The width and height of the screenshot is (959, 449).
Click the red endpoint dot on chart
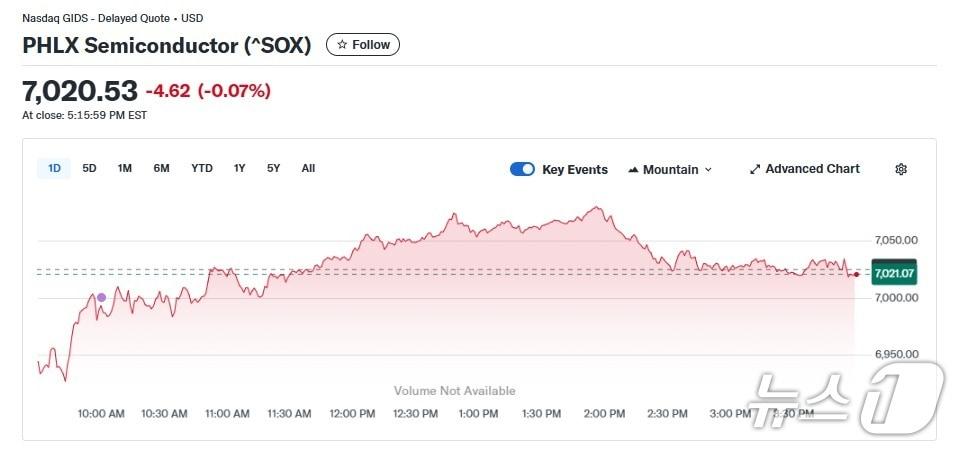[856, 274]
